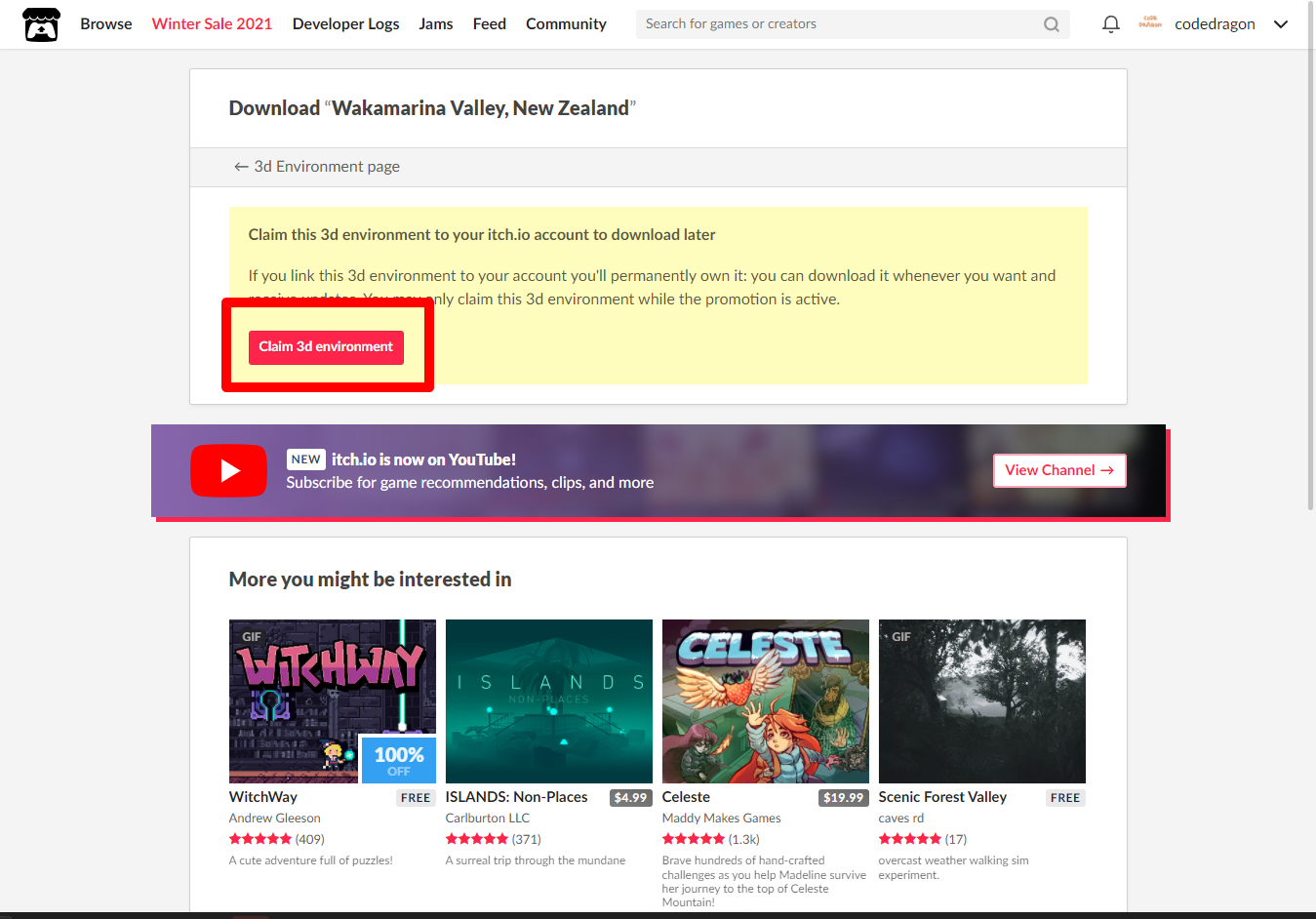Click the search magnifier icon
Screen dimensions: 1316x919
(x=1051, y=24)
